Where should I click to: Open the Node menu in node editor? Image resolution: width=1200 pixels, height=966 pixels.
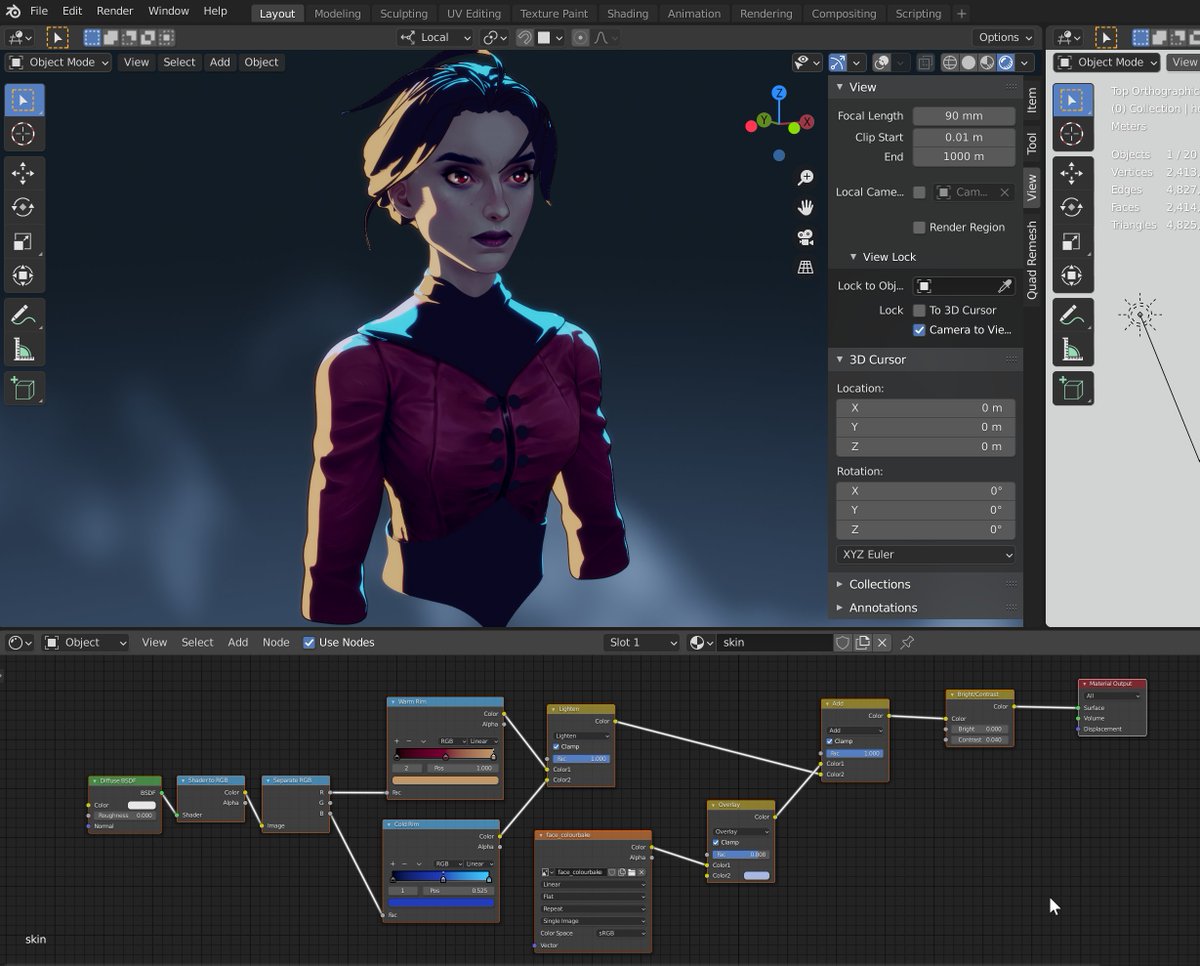275,642
